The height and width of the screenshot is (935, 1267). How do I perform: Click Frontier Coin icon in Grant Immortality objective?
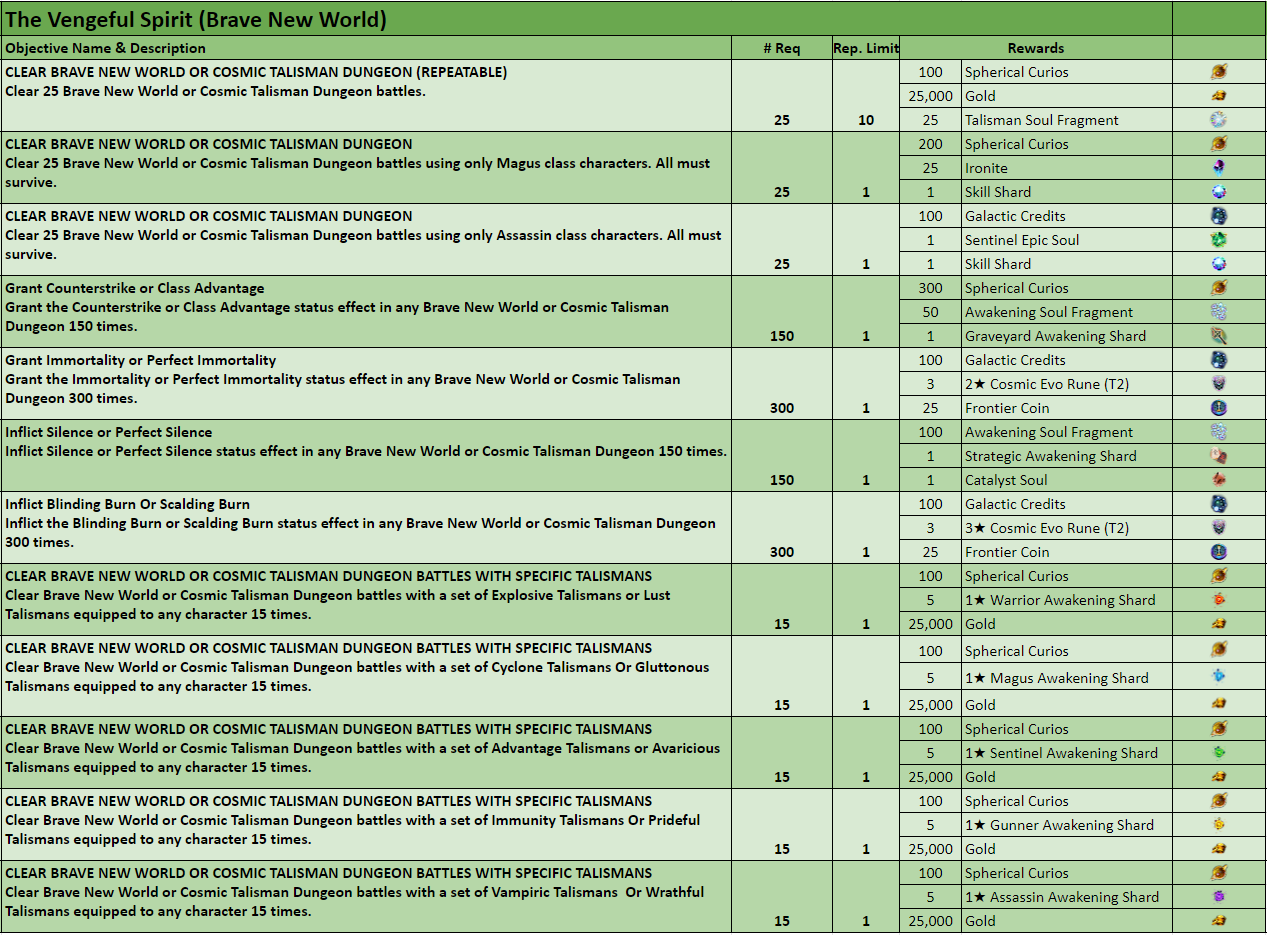coord(1218,408)
